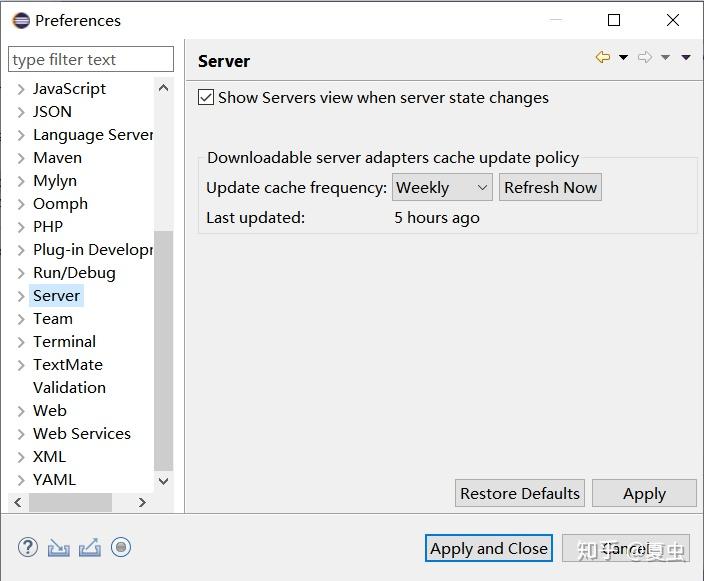
Task: Click into the type filter text field
Action: tap(91, 59)
